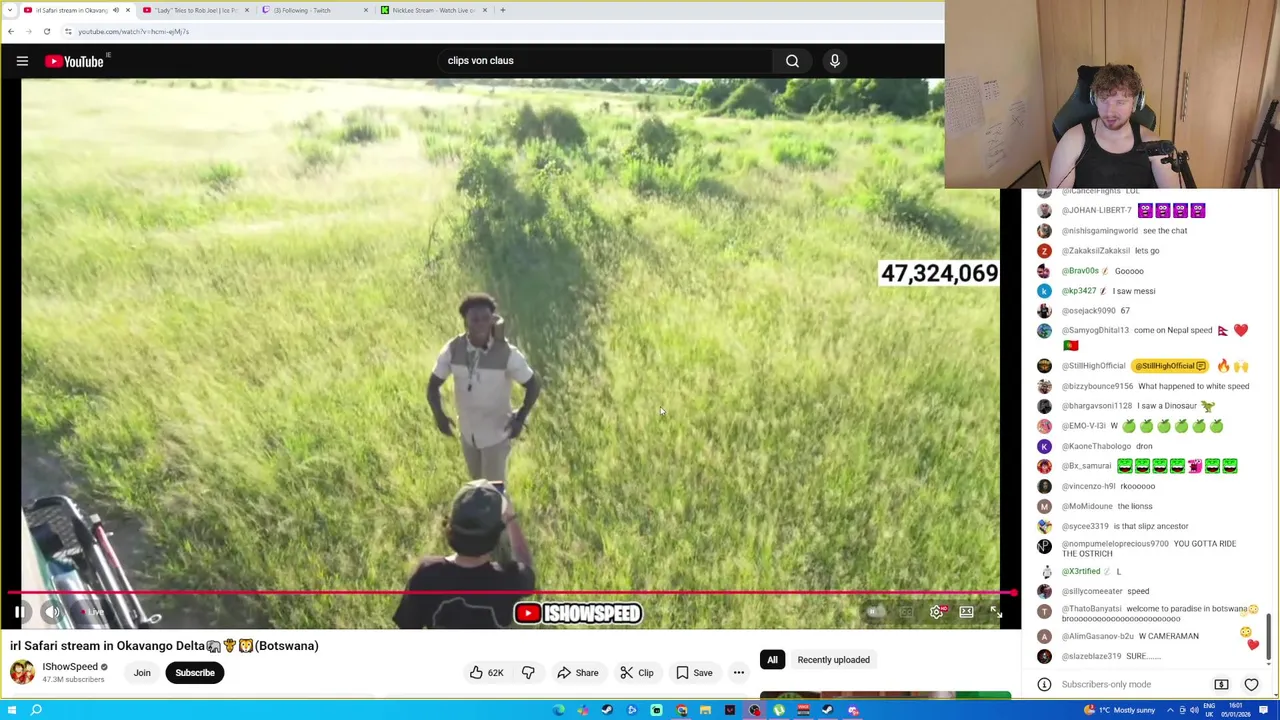Open the tab search dropdown arrow
Screen dimensions: 1280x720
pyautogui.click(x=10, y=10)
